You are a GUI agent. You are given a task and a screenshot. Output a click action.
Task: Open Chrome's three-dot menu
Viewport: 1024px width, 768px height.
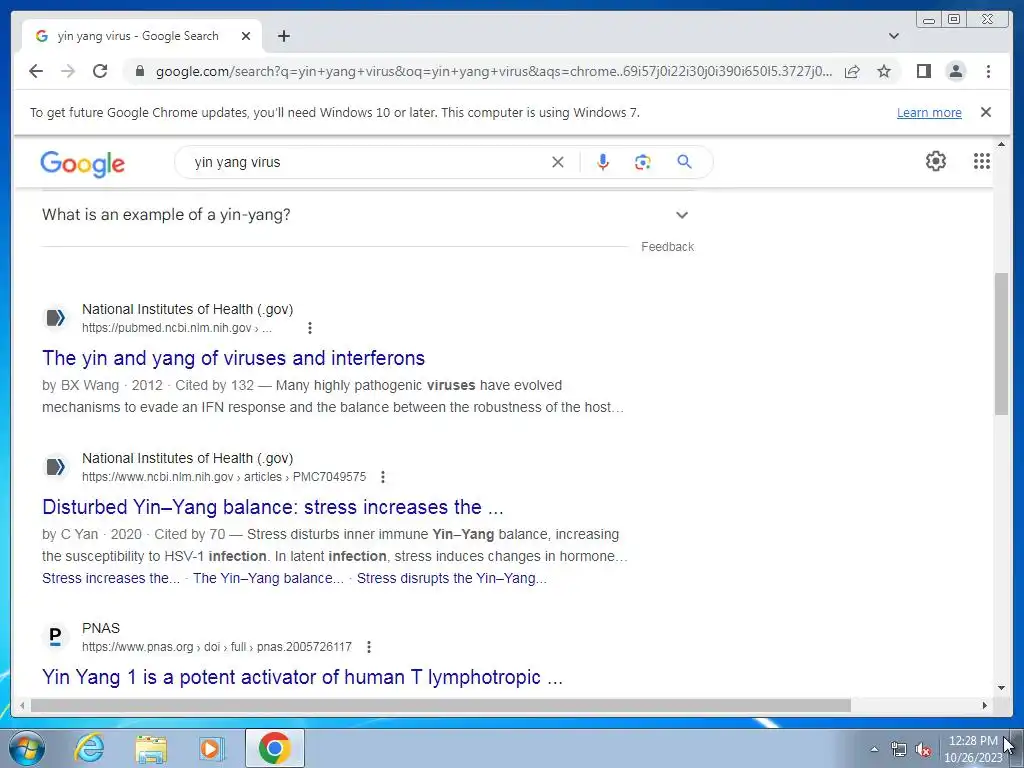coord(988,71)
